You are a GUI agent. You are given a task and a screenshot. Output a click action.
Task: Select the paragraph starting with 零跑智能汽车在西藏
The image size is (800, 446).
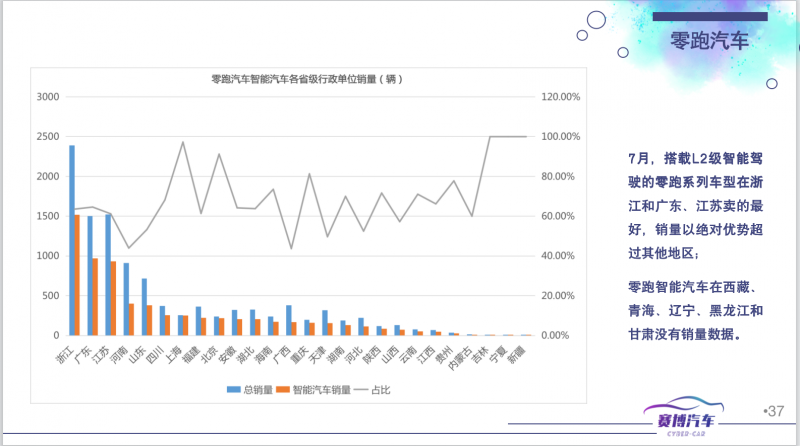click(695, 310)
